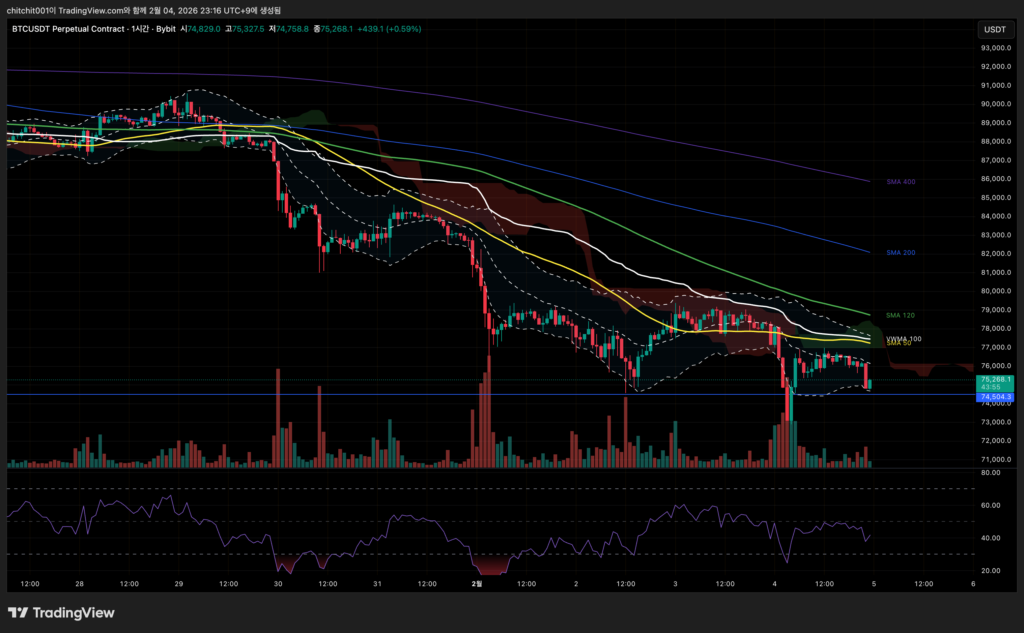Image resolution: width=1024 pixels, height=633 pixels.
Task: Click the TradingView logo icon
Action: click(18, 612)
